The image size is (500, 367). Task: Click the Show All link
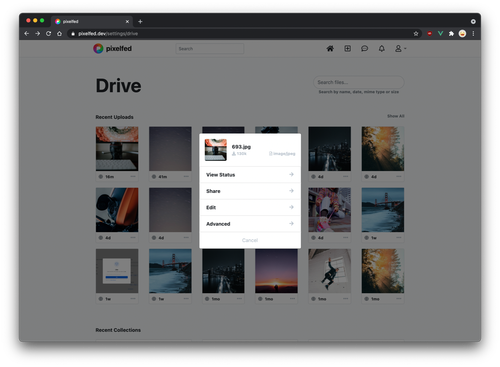click(396, 116)
